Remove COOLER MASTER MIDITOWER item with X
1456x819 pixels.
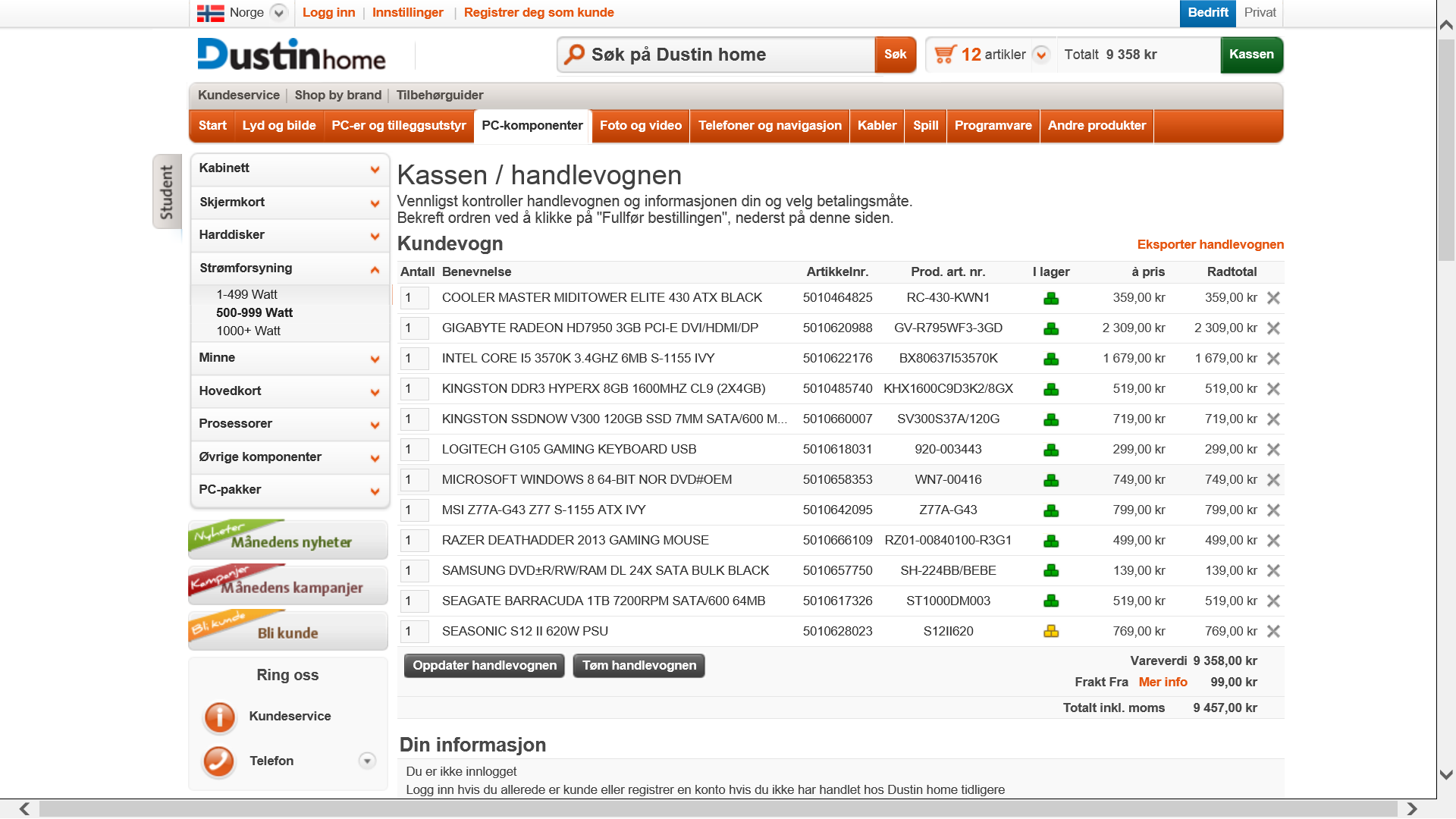[x=1274, y=298]
